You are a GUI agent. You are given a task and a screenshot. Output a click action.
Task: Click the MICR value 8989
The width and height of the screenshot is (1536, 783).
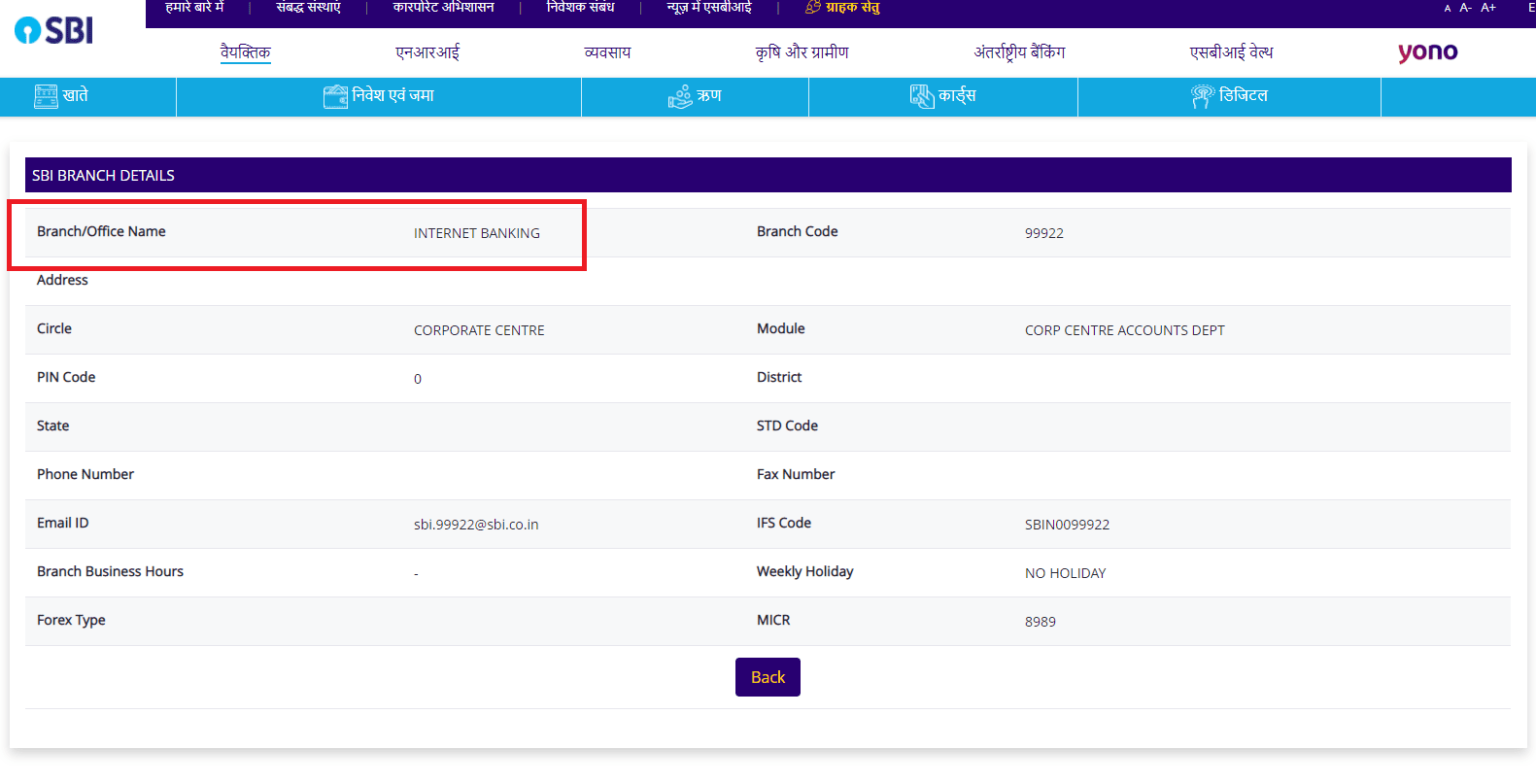[x=1040, y=622]
